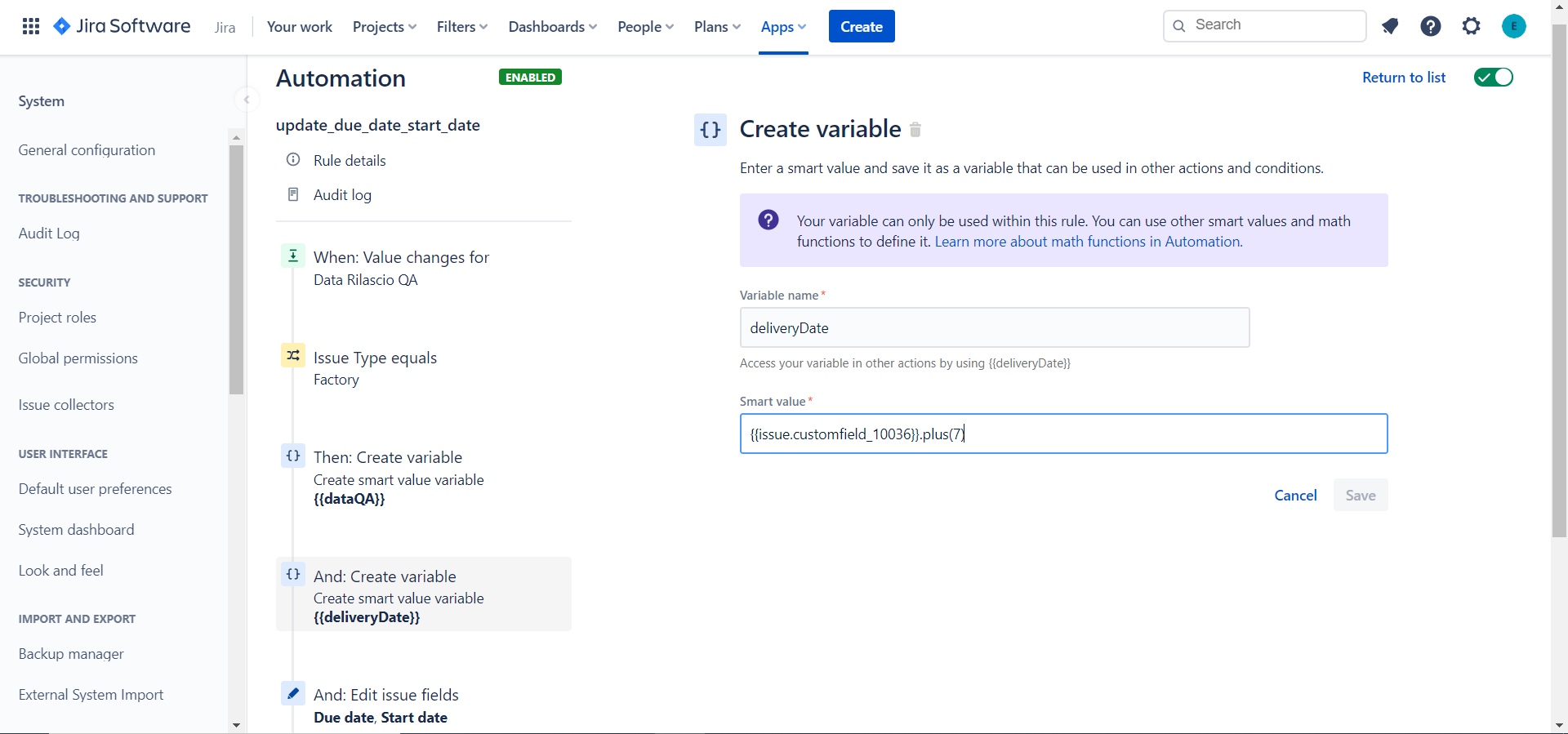
Task: Click the trigger Value changes icon
Action: coord(293,256)
